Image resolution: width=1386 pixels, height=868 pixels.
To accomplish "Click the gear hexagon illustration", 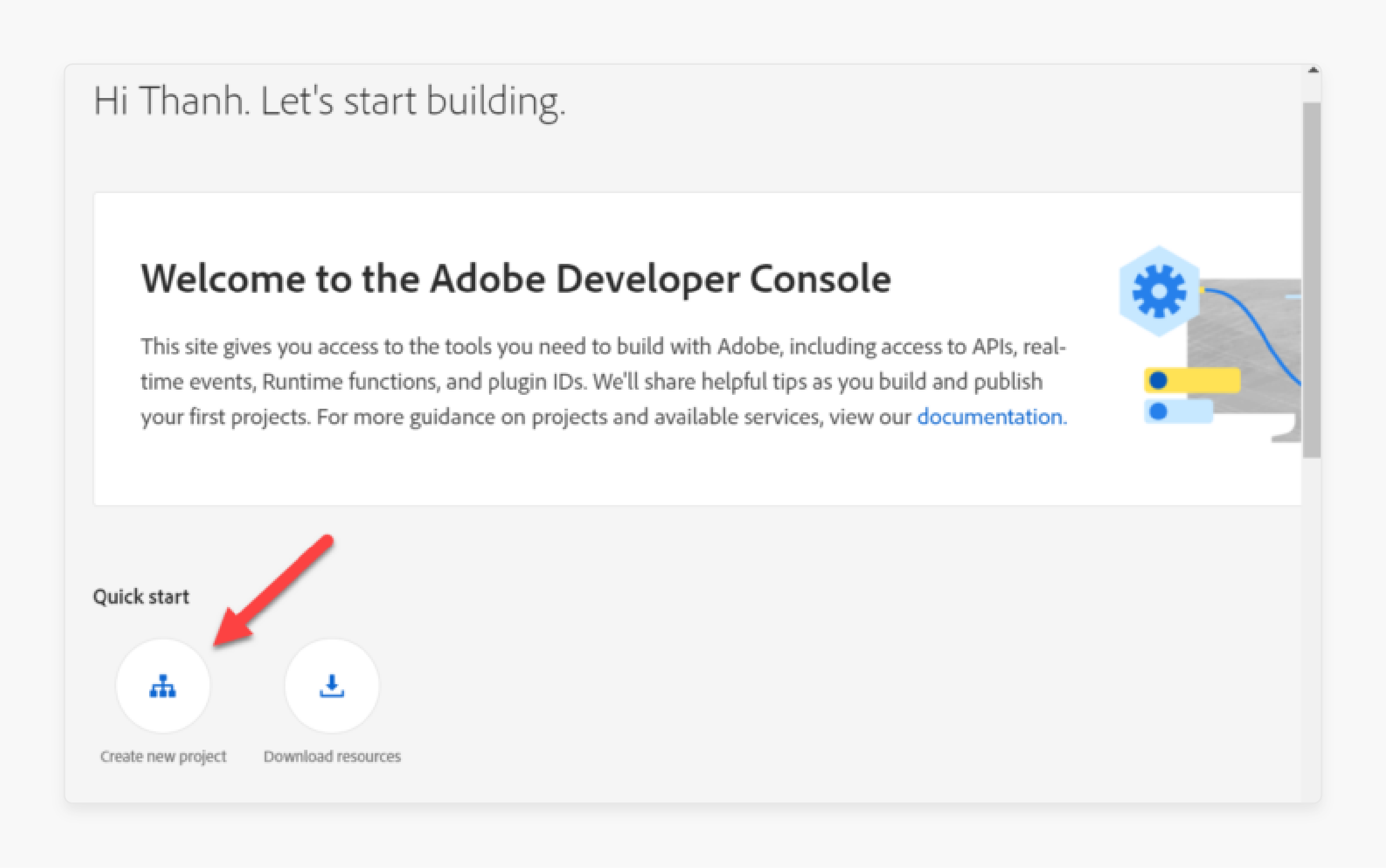I will 1159,291.
